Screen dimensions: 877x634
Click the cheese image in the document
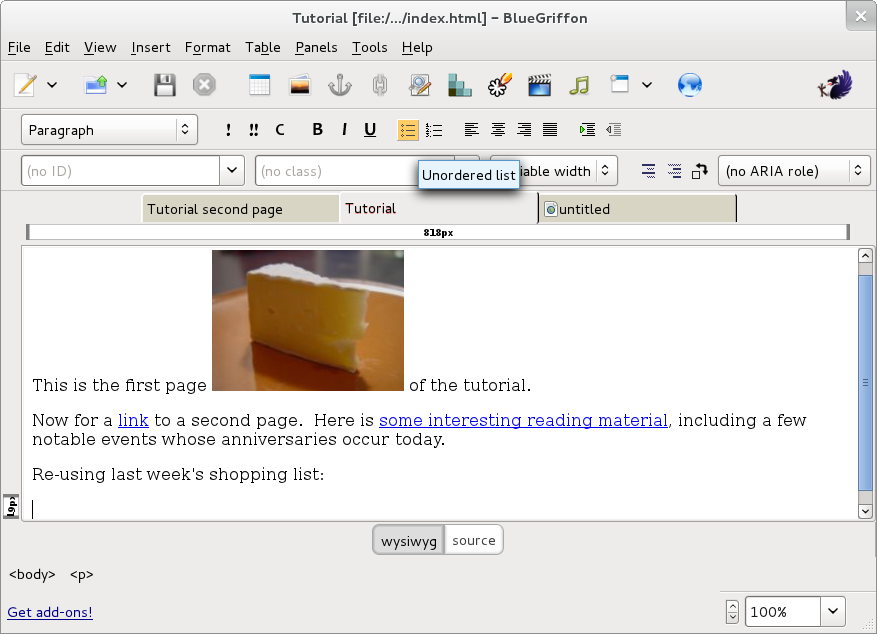pos(308,320)
